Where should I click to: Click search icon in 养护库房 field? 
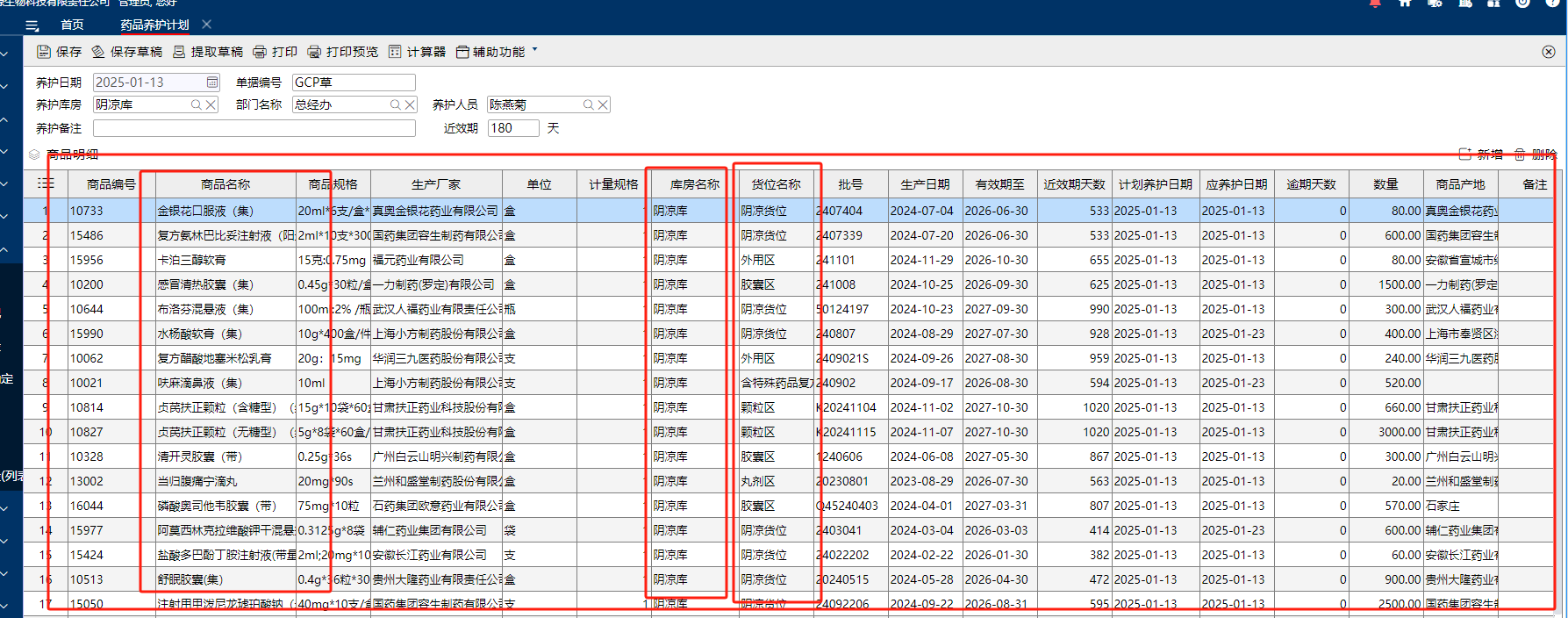pos(197,104)
